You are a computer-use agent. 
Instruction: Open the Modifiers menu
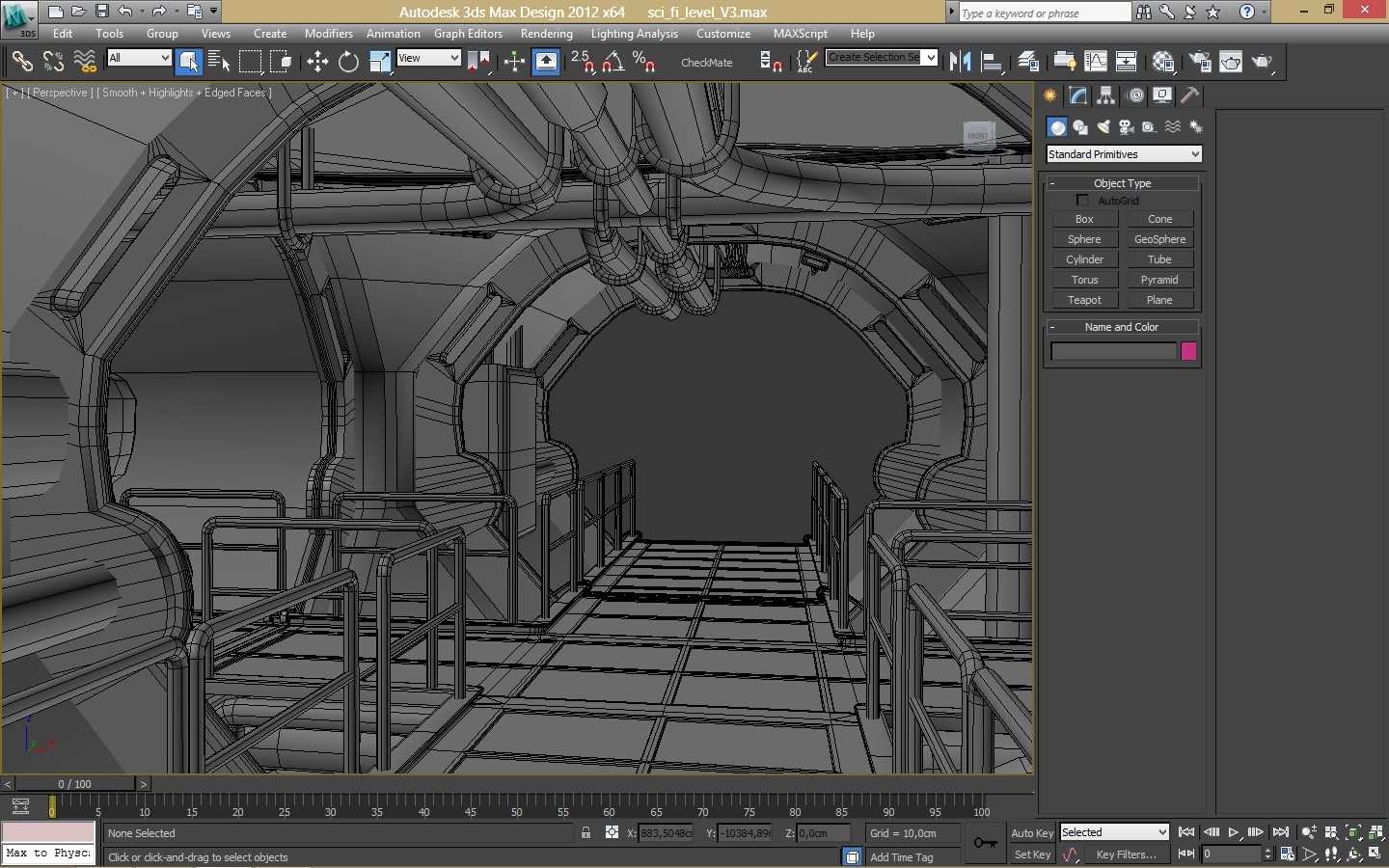pos(328,34)
